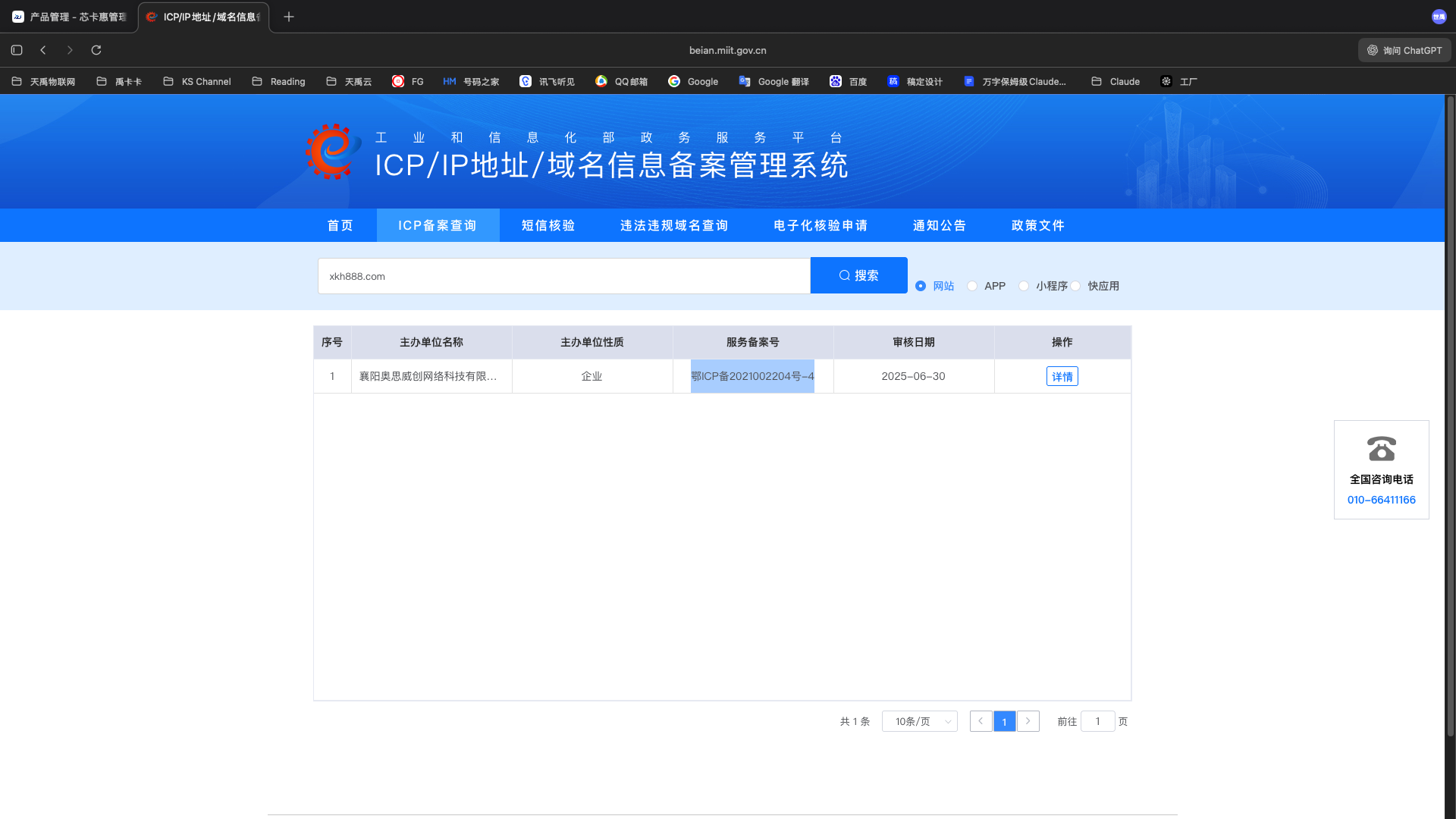The height and width of the screenshot is (819, 1456).
Task: Go back with the back arrow
Action: tap(43, 50)
